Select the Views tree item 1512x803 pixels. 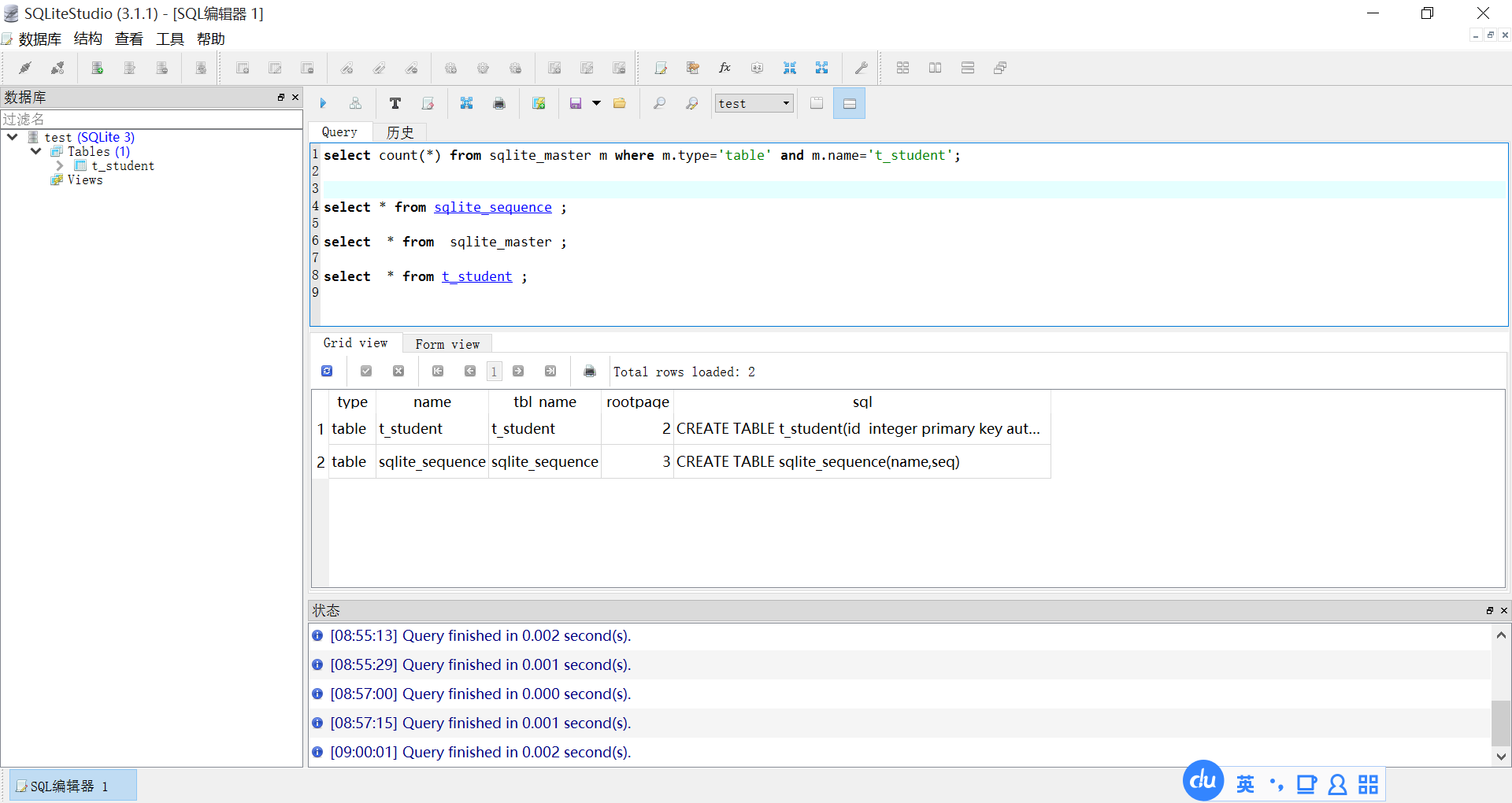click(x=85, y=179)
